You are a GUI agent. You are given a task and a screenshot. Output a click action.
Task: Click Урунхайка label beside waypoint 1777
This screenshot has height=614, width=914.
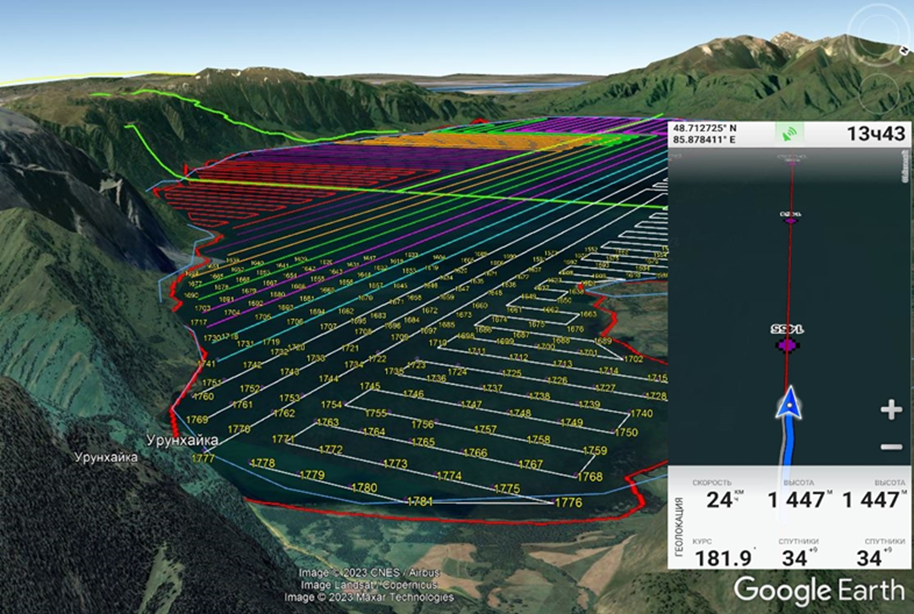182,440
